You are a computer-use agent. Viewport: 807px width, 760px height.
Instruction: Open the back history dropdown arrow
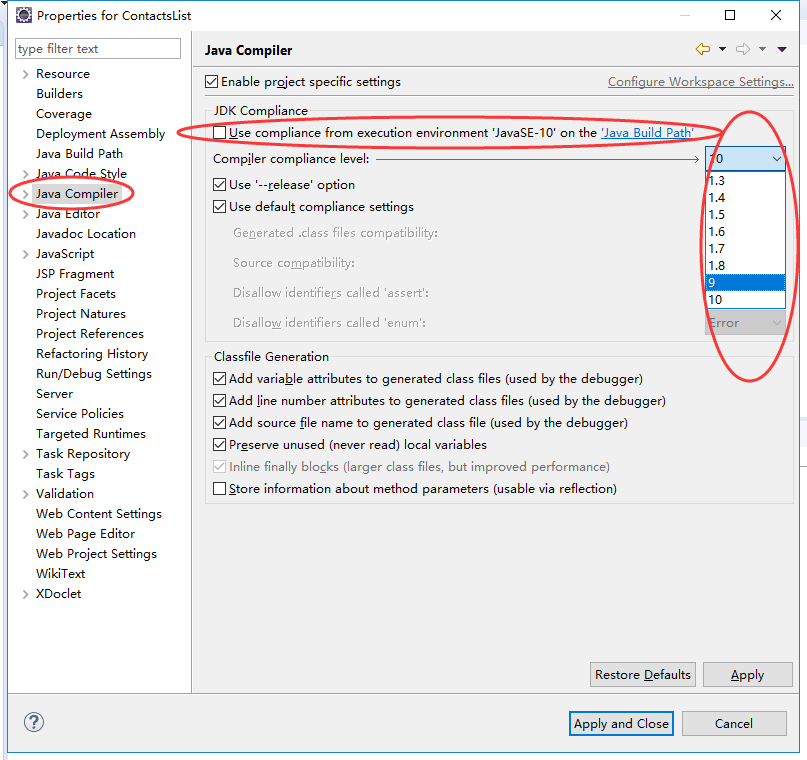(722, 49)
